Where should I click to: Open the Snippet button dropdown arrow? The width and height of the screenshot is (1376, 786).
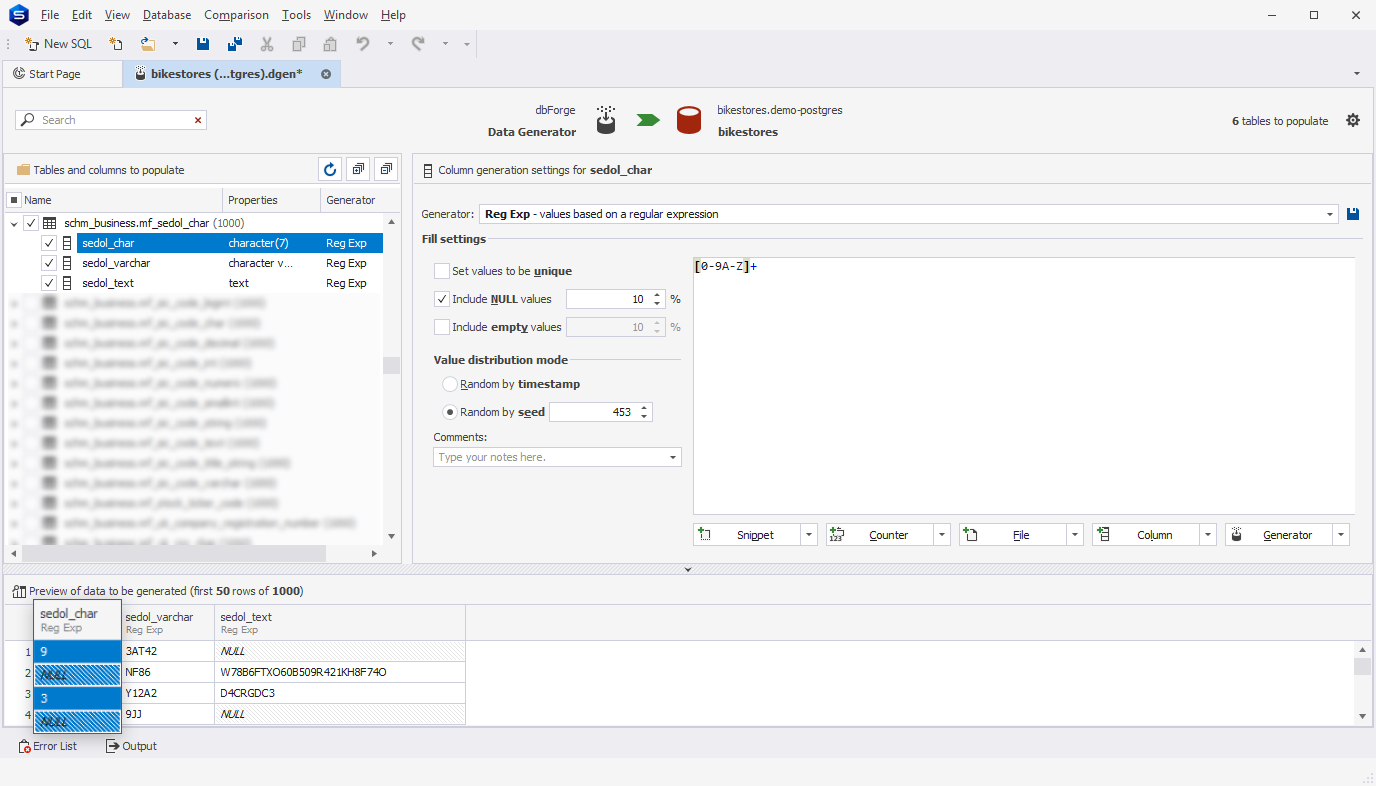tap(809, 535)
